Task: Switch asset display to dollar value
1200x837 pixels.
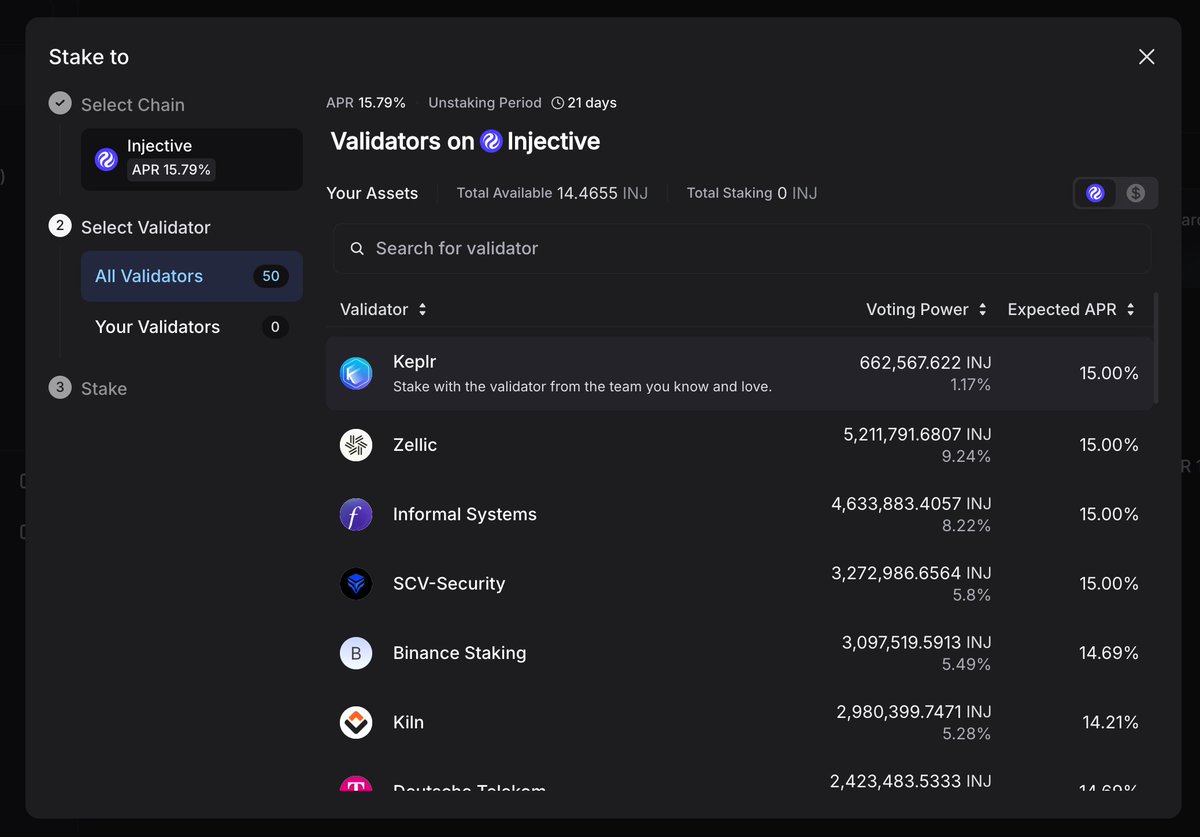Action: tap(1135, 193)
